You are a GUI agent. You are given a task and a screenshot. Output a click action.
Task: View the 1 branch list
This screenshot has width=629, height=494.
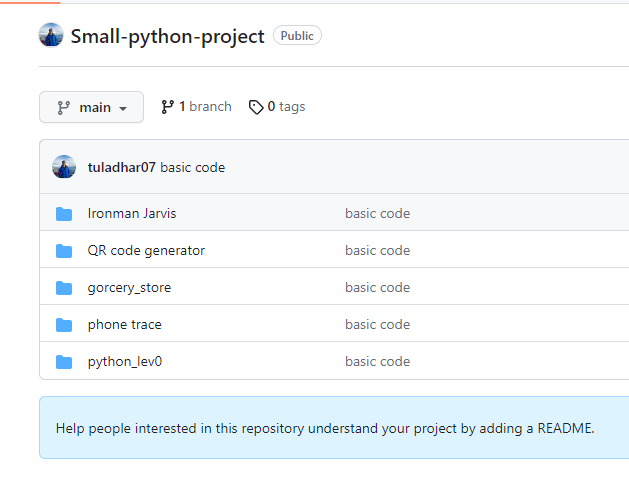coord(205,107)
